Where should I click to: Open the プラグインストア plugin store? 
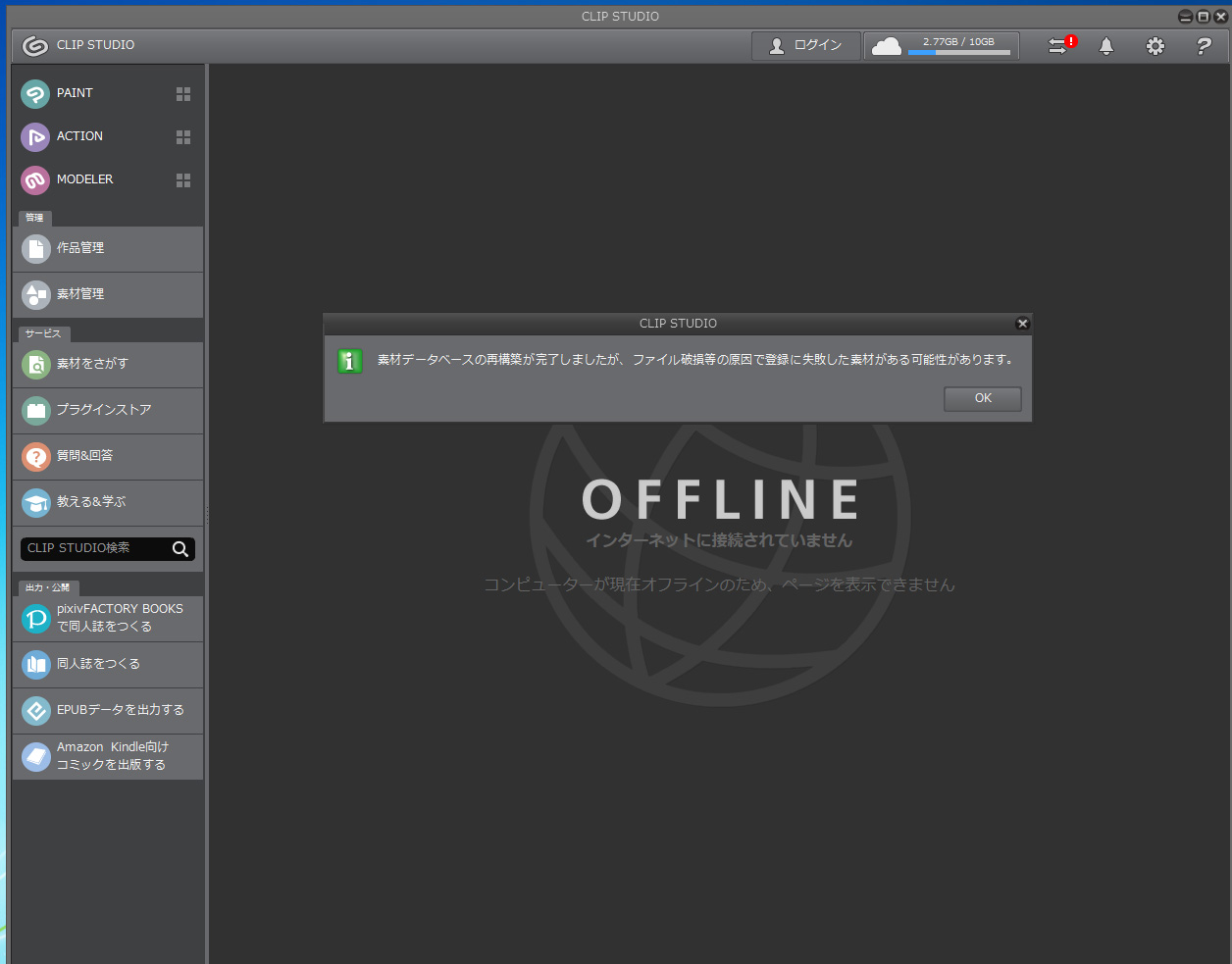tap(108, 410)
